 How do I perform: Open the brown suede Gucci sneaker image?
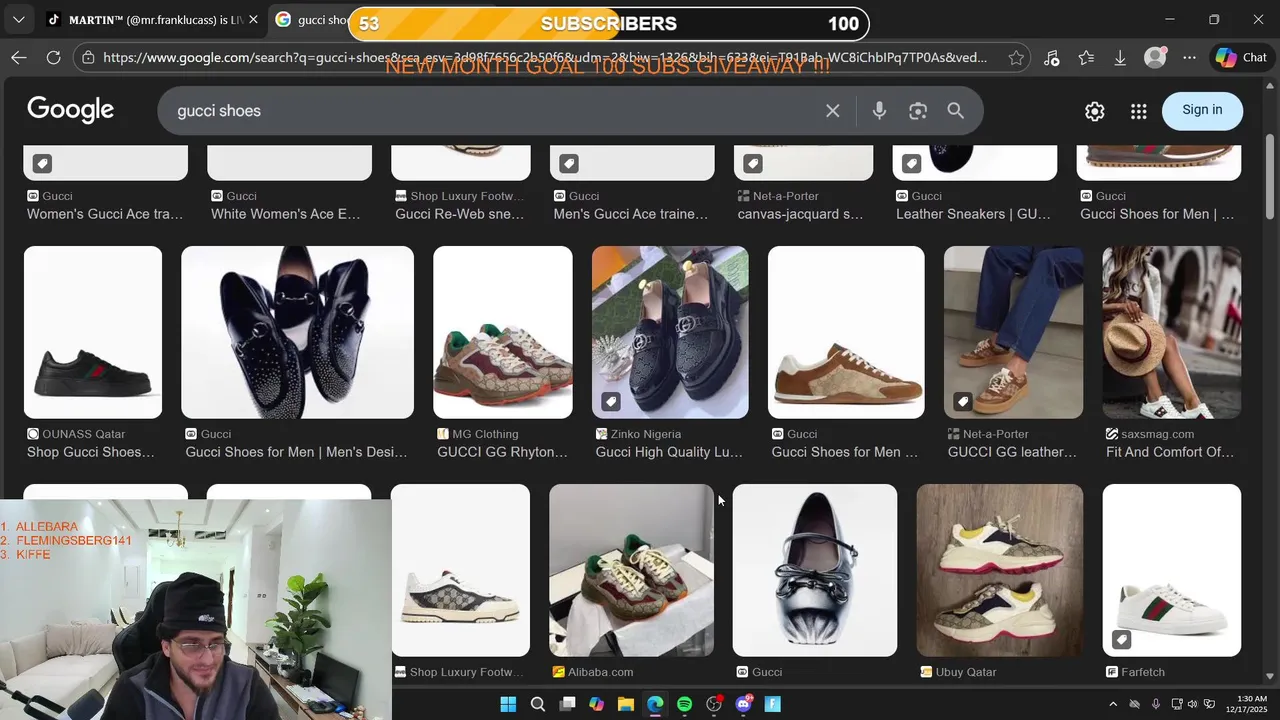pyautogui.click(x=846, y=332)
